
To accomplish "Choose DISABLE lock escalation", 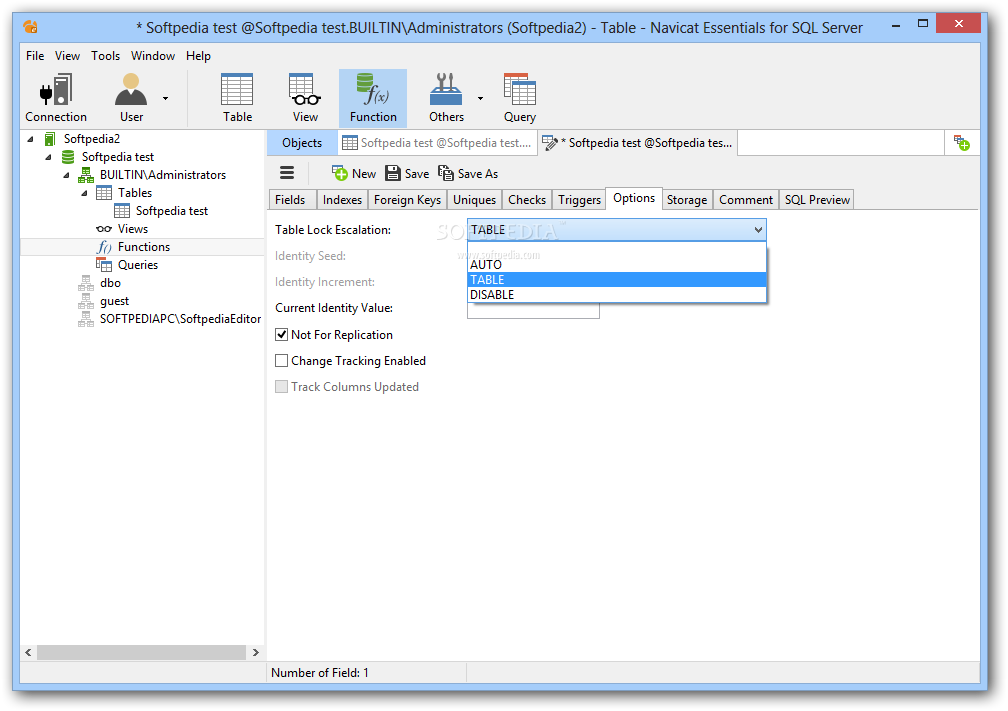I will [617, 294].
